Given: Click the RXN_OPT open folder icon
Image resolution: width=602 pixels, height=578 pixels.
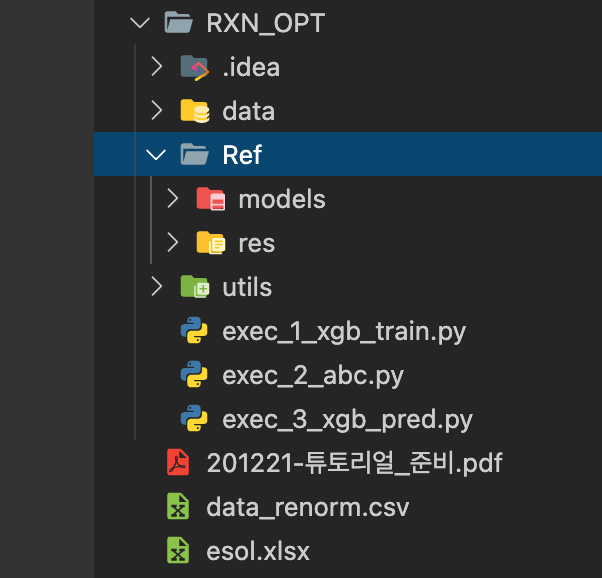Looking at the screenshot, I should (179, 22).
